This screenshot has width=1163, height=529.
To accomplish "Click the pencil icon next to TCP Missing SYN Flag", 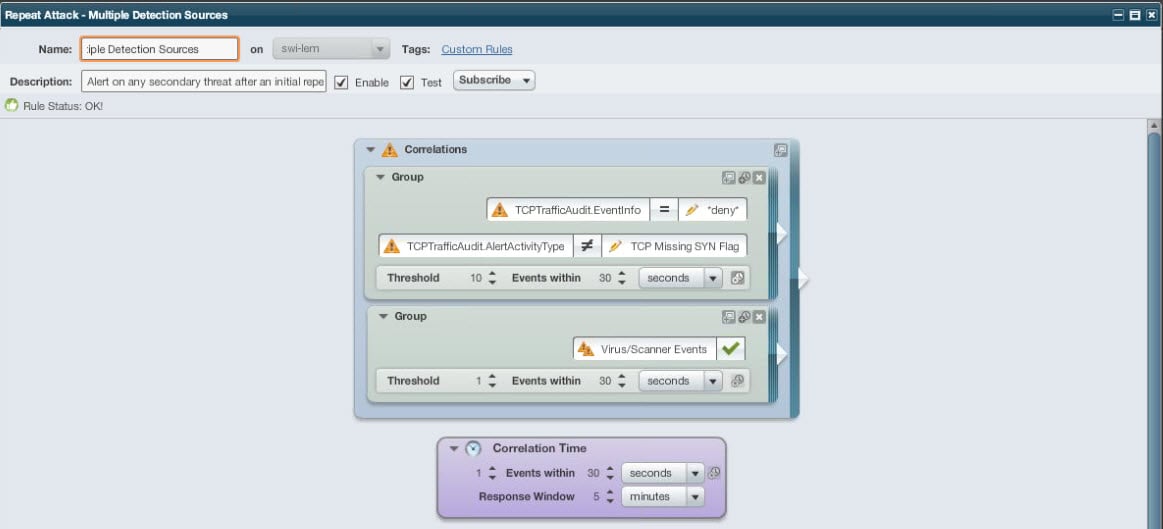I will 615,246.
